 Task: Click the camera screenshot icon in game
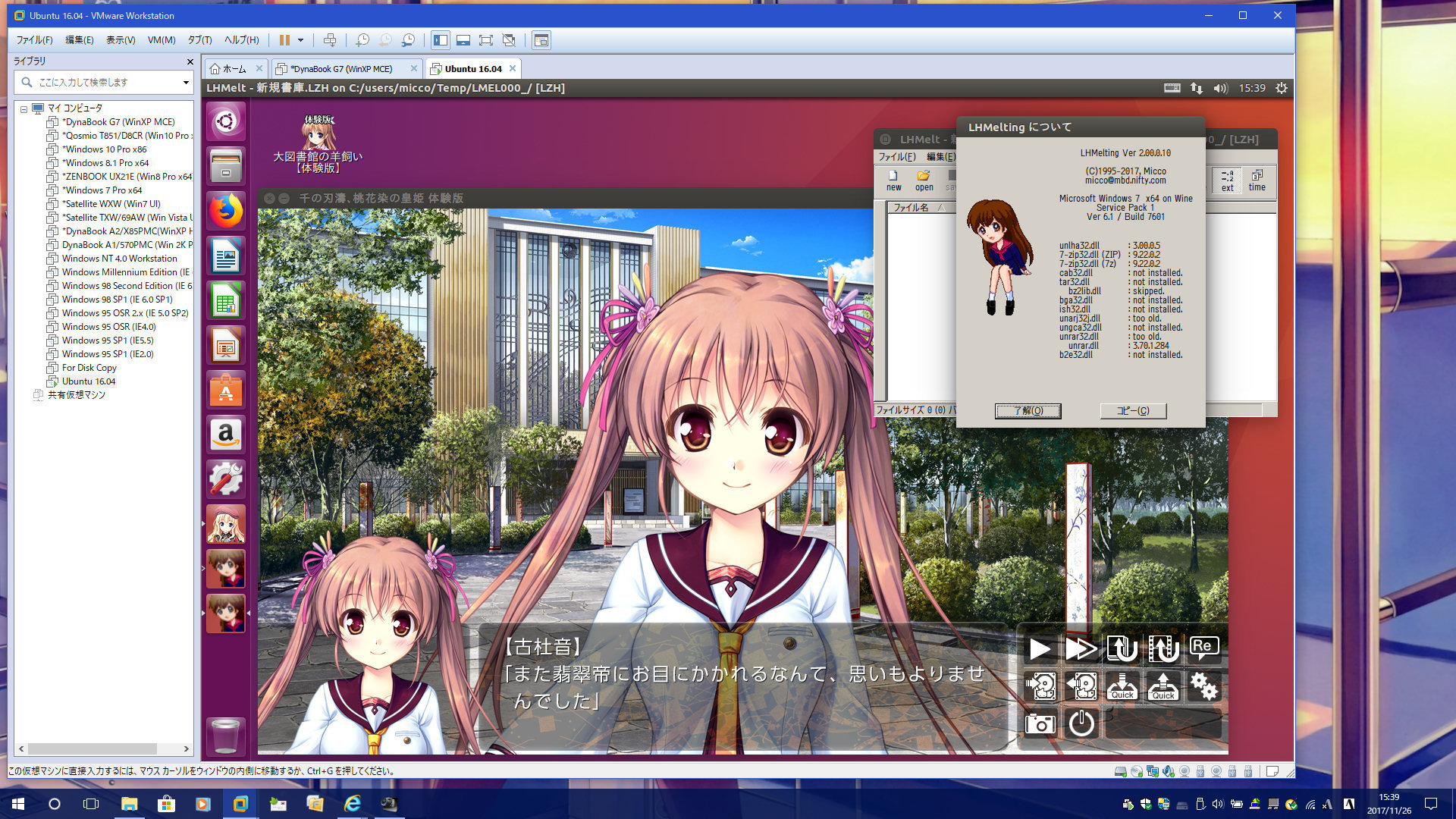[1040, 724]
